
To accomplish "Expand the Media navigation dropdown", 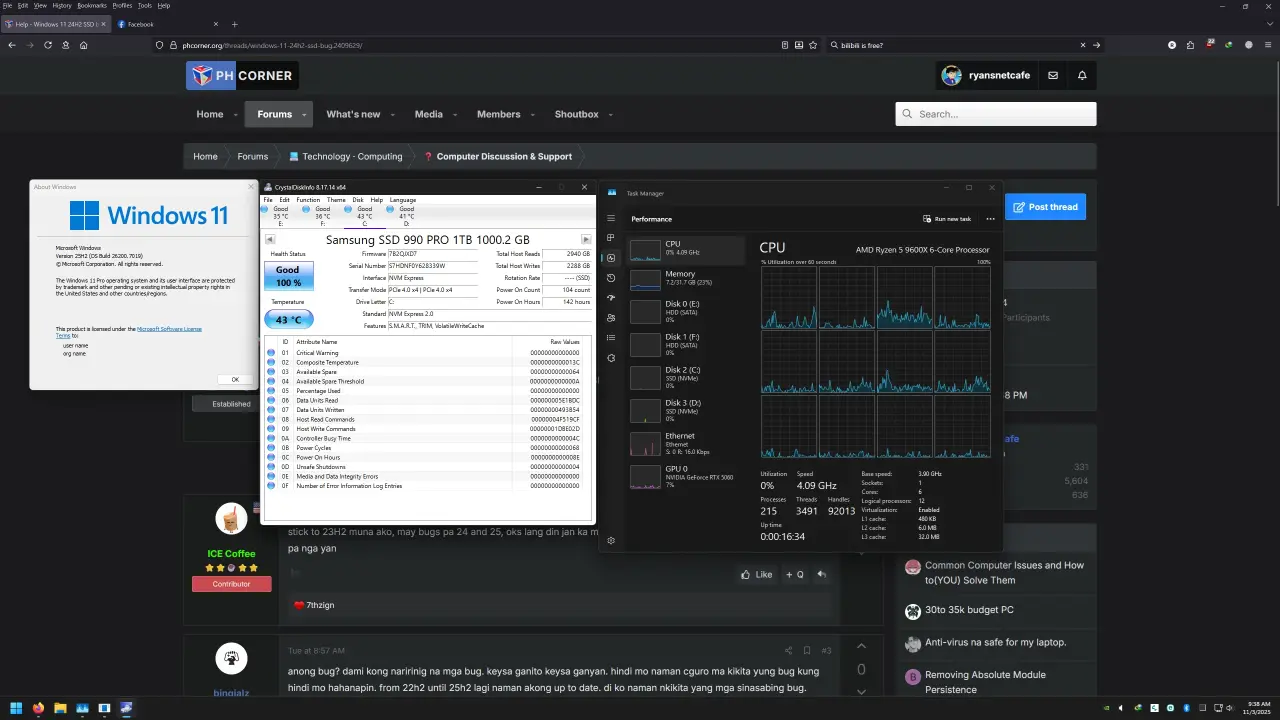I will tap(454, 115).
